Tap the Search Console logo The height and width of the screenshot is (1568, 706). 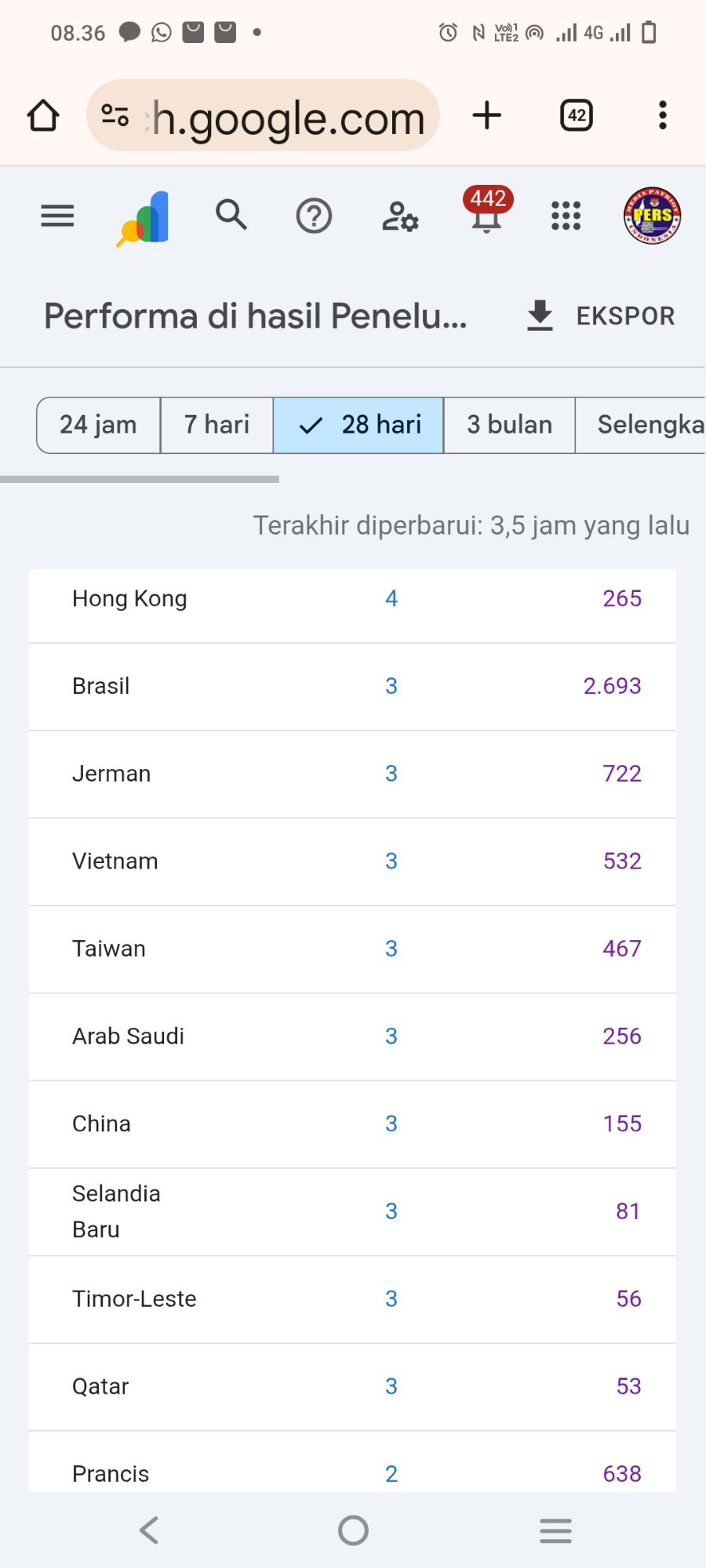point(144,218)
